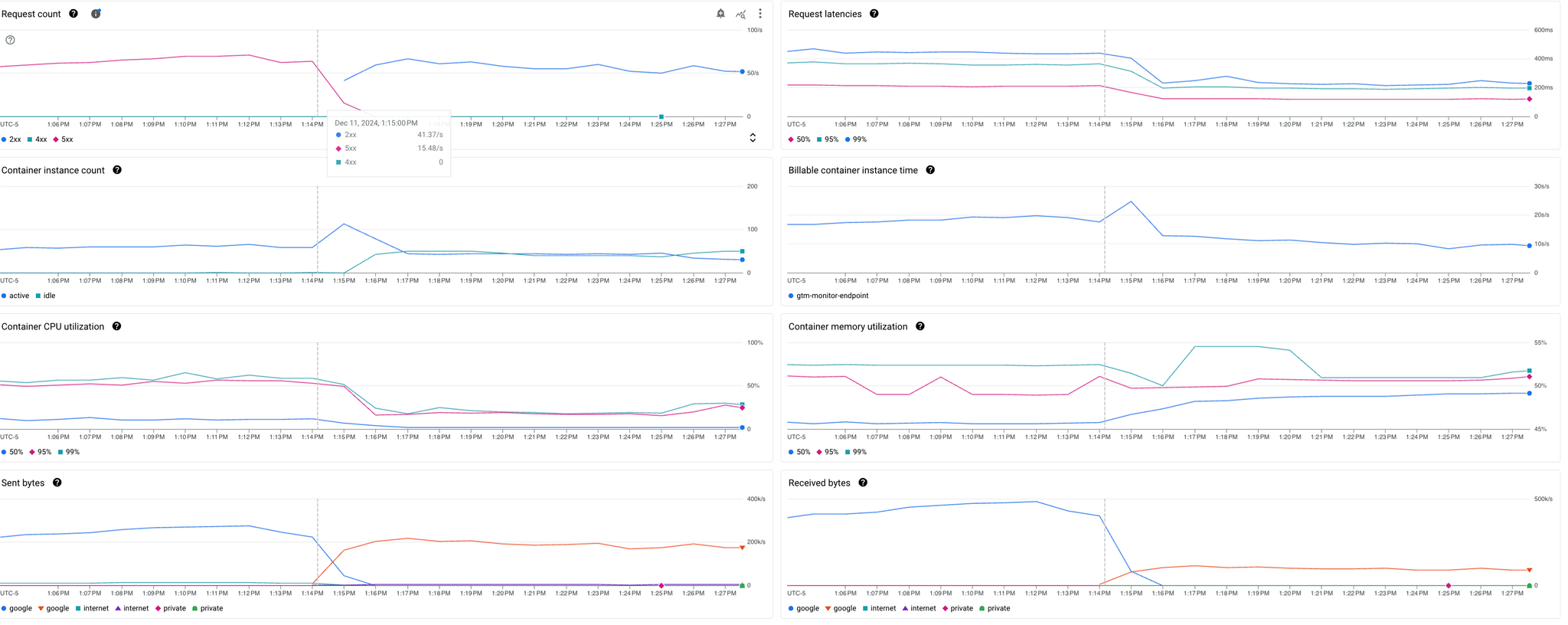Screen dimensions: 1568x625
Task: Open help for Request count chart
Action: (x=73, y=14)
